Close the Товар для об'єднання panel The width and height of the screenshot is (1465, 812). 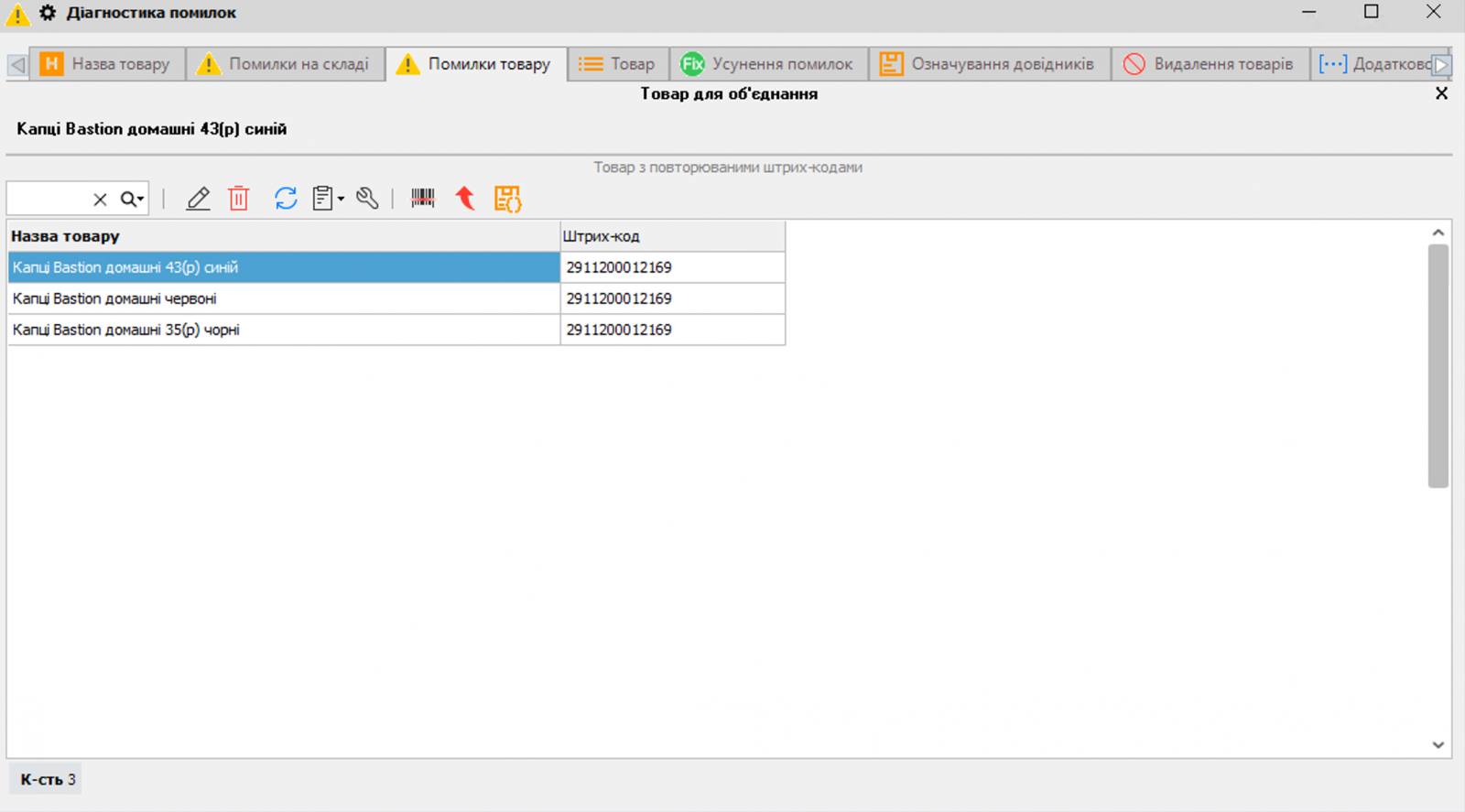(x=1441, y=93)
